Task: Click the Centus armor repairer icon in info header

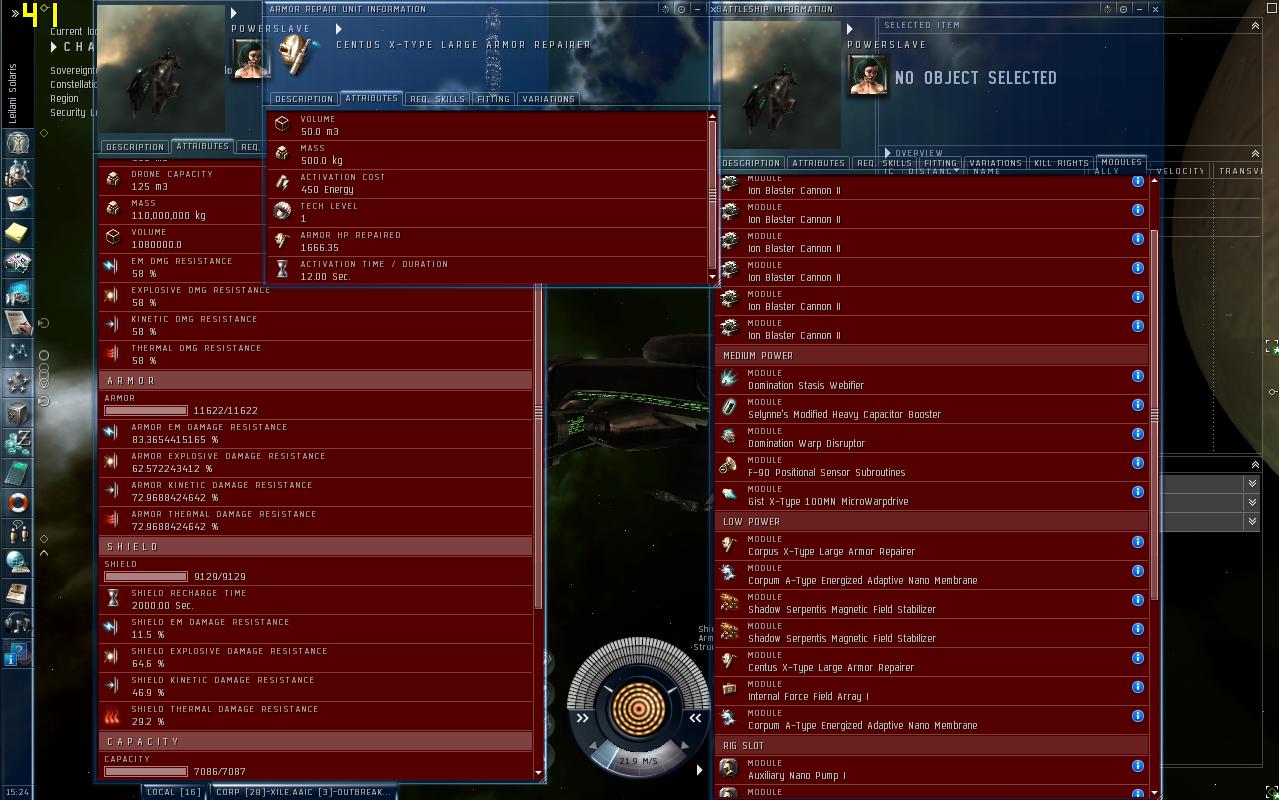Action: click(x=297, y=54)
